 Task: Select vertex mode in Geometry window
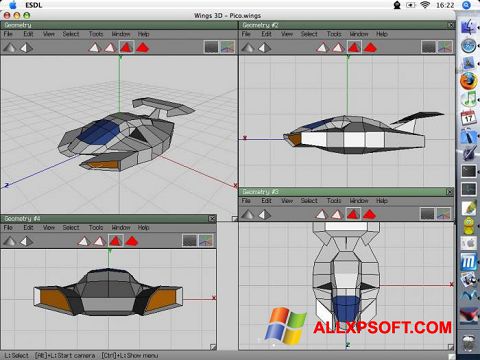(95, 47)
